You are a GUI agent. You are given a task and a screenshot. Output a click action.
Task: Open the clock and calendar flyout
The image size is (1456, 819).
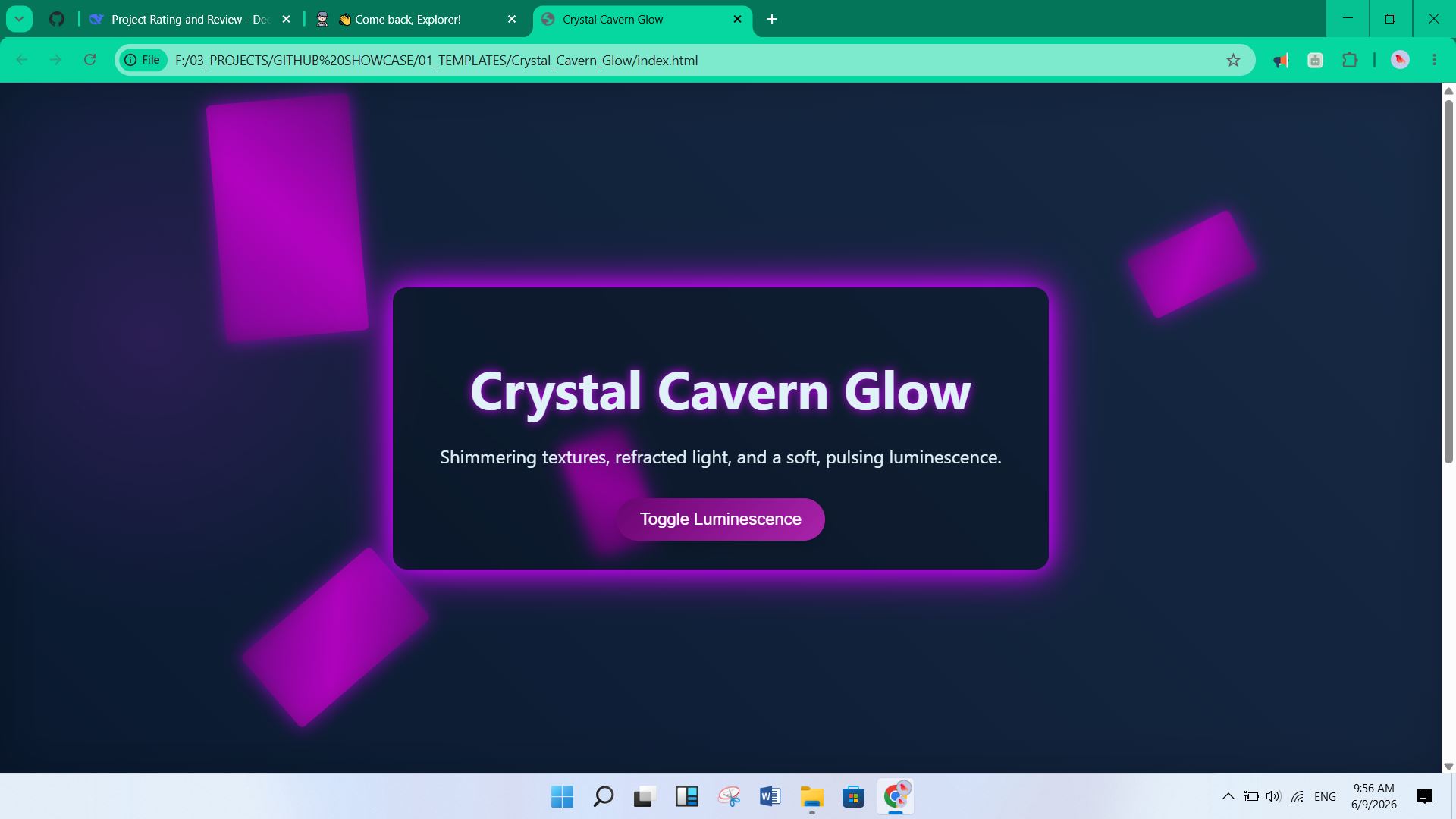coord(1373,796)
